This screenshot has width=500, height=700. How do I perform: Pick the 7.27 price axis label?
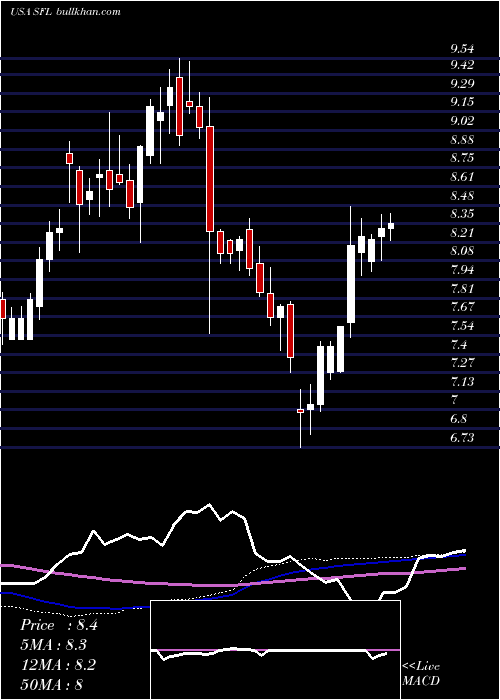462,362
